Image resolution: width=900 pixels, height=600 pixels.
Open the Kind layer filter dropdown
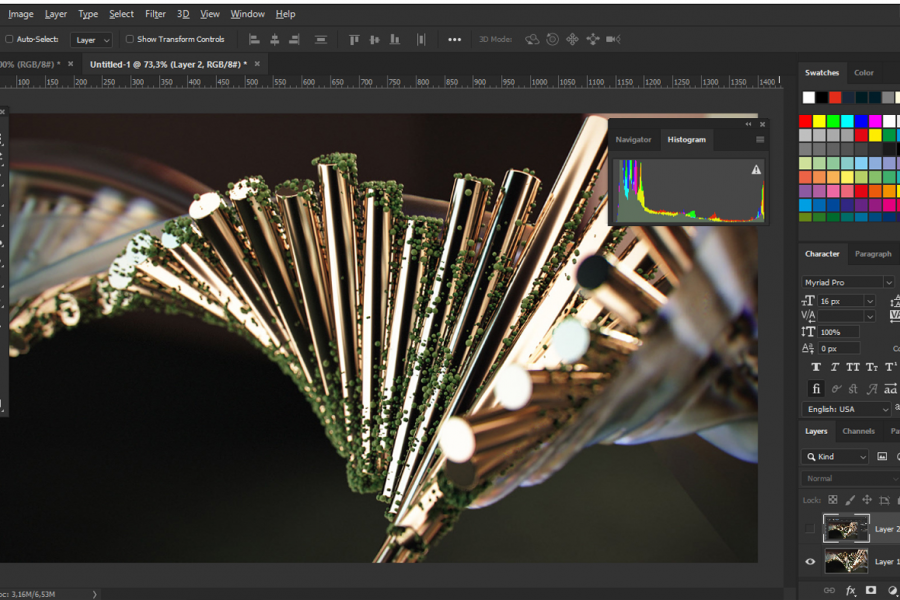(836, 456)
